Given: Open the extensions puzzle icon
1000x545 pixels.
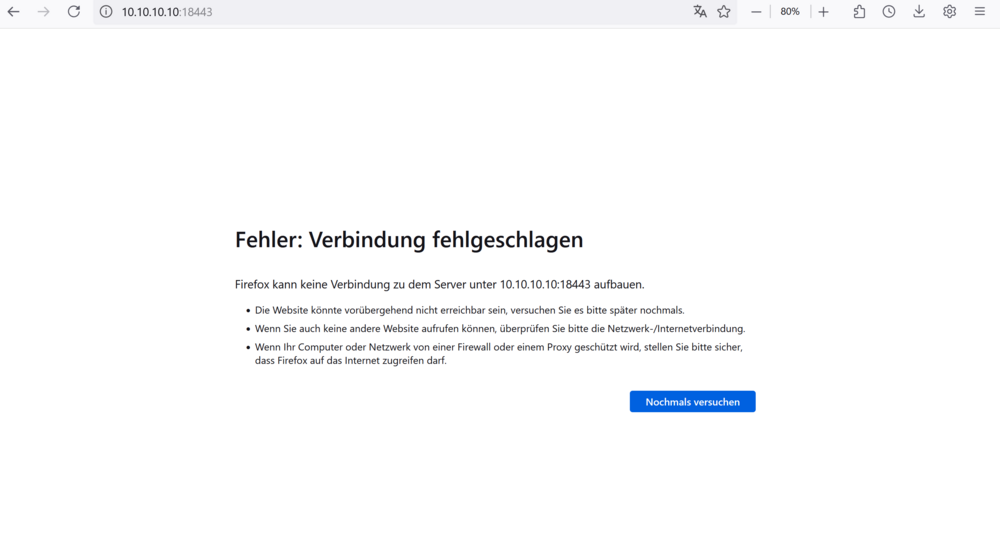Looking at the screenshot, I should [x=859, y=12].
